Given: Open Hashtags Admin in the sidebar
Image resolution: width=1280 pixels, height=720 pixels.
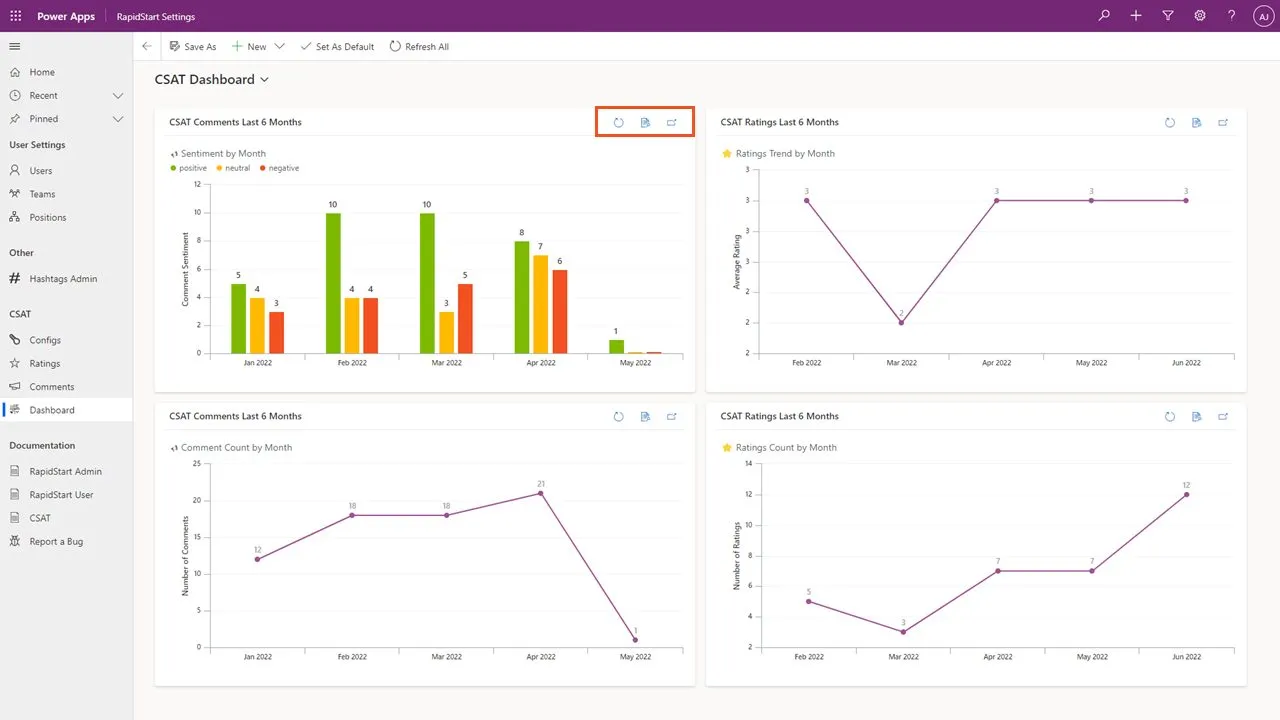Looking at the screenshot, I should [x=64, y=278].
